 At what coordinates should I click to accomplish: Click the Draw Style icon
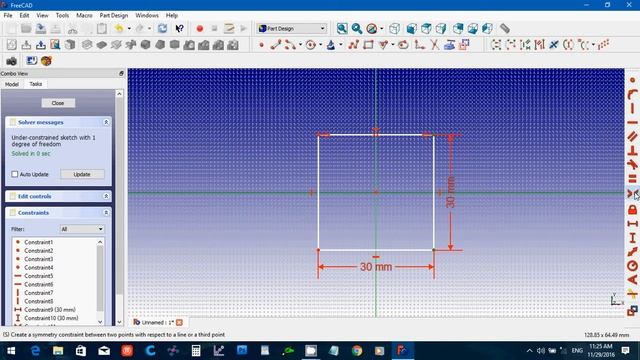coord(371,29)
